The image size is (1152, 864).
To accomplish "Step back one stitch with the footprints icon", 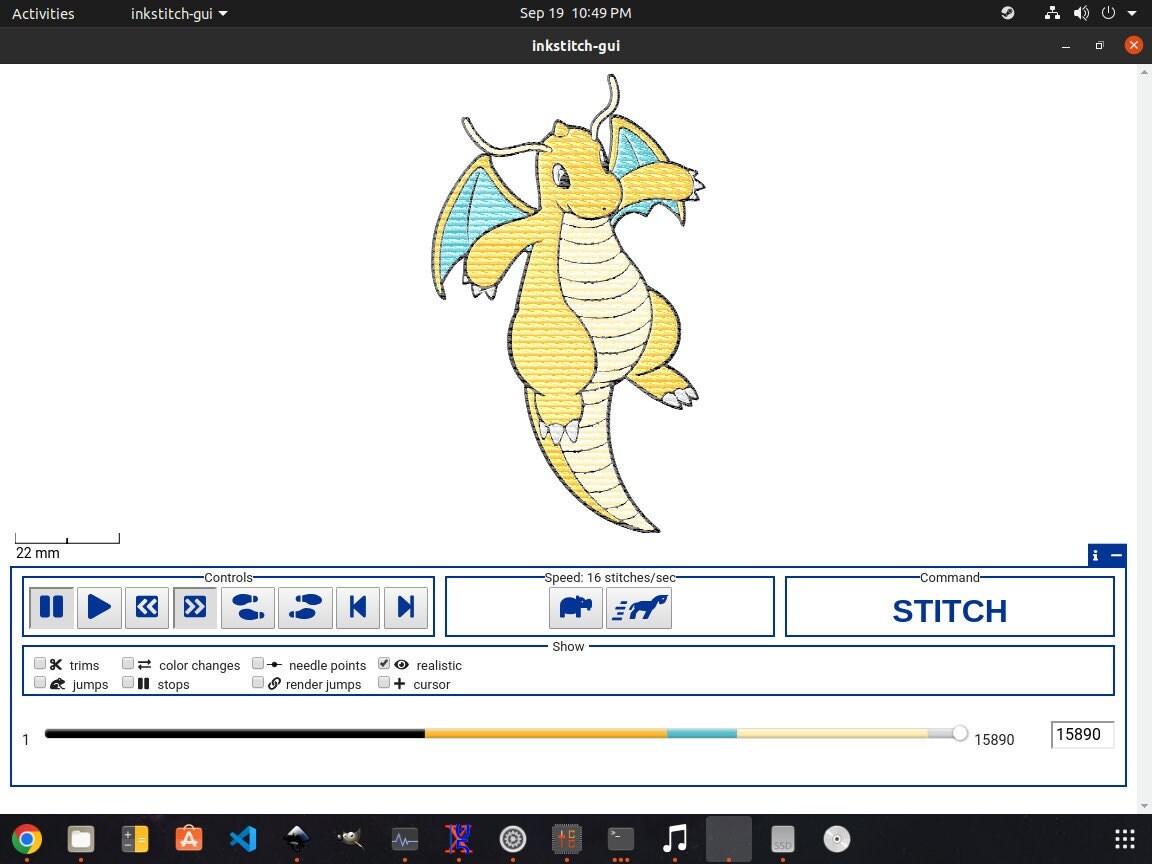I will [x=247, y=607].
